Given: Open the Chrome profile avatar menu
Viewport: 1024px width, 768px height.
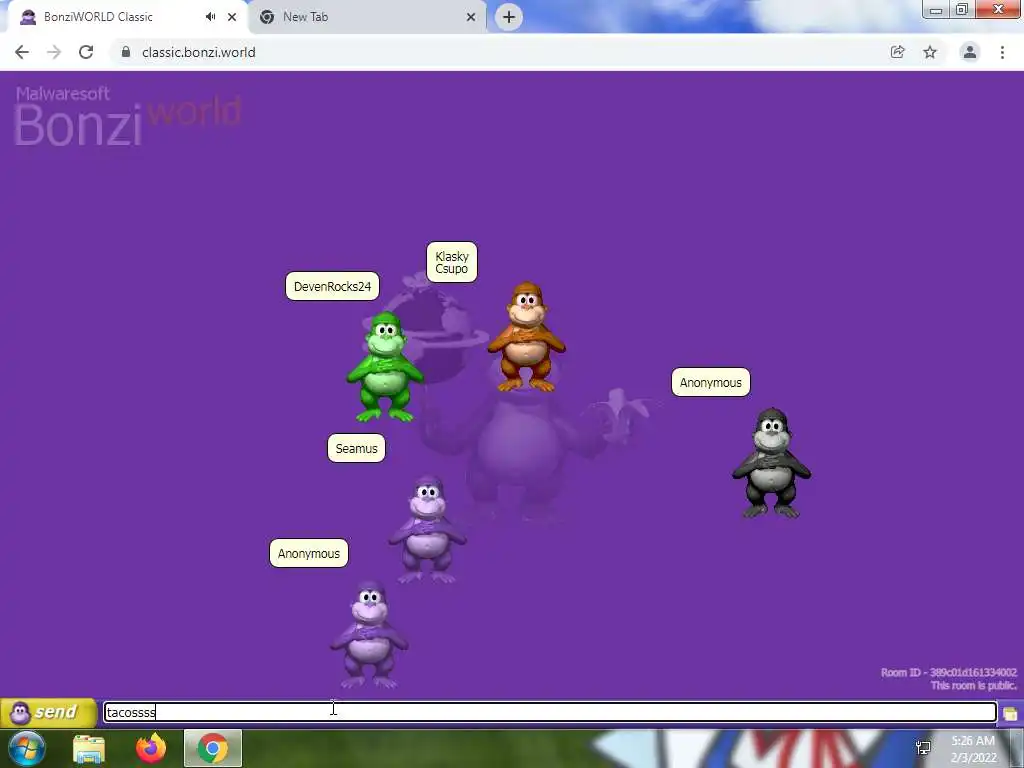Looking at the screenshot, I should (970, 52).
